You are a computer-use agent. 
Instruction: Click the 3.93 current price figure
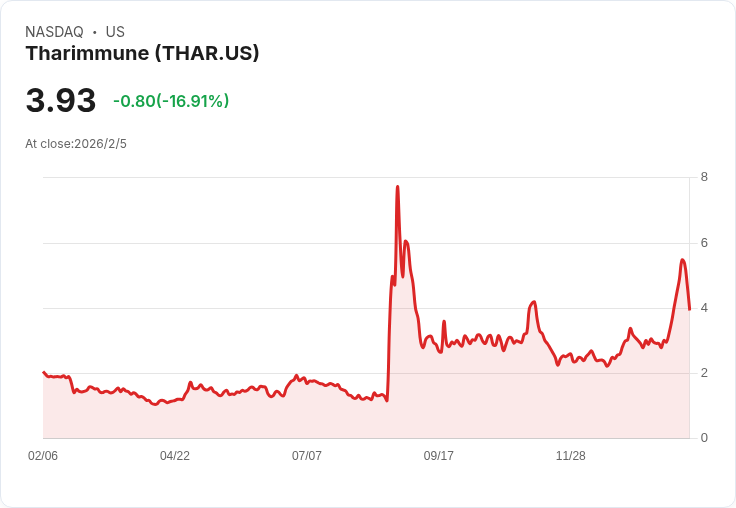(61, 100)
